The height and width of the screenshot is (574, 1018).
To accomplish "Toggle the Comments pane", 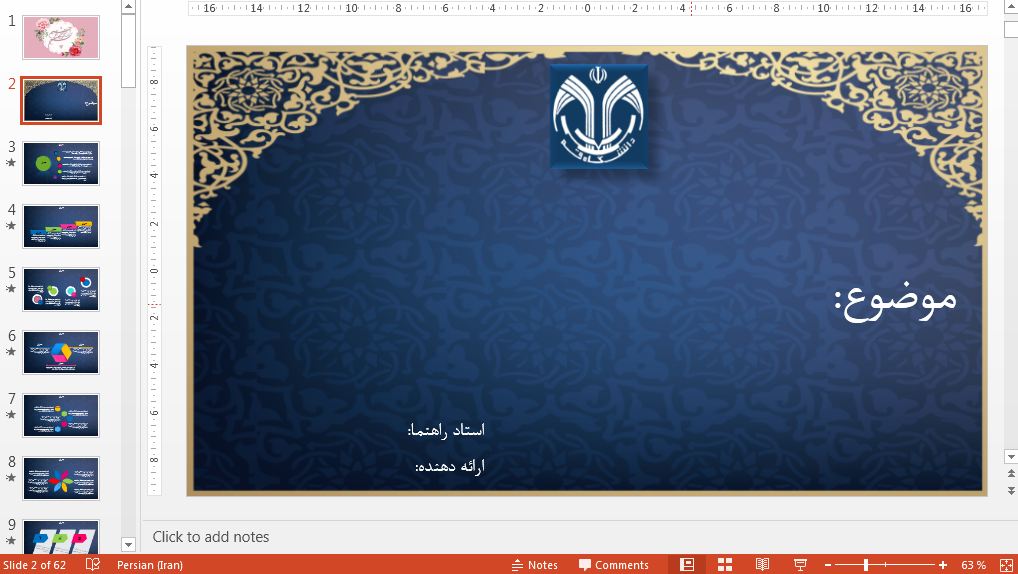I will pyautogui.click(x=613, y=565).
